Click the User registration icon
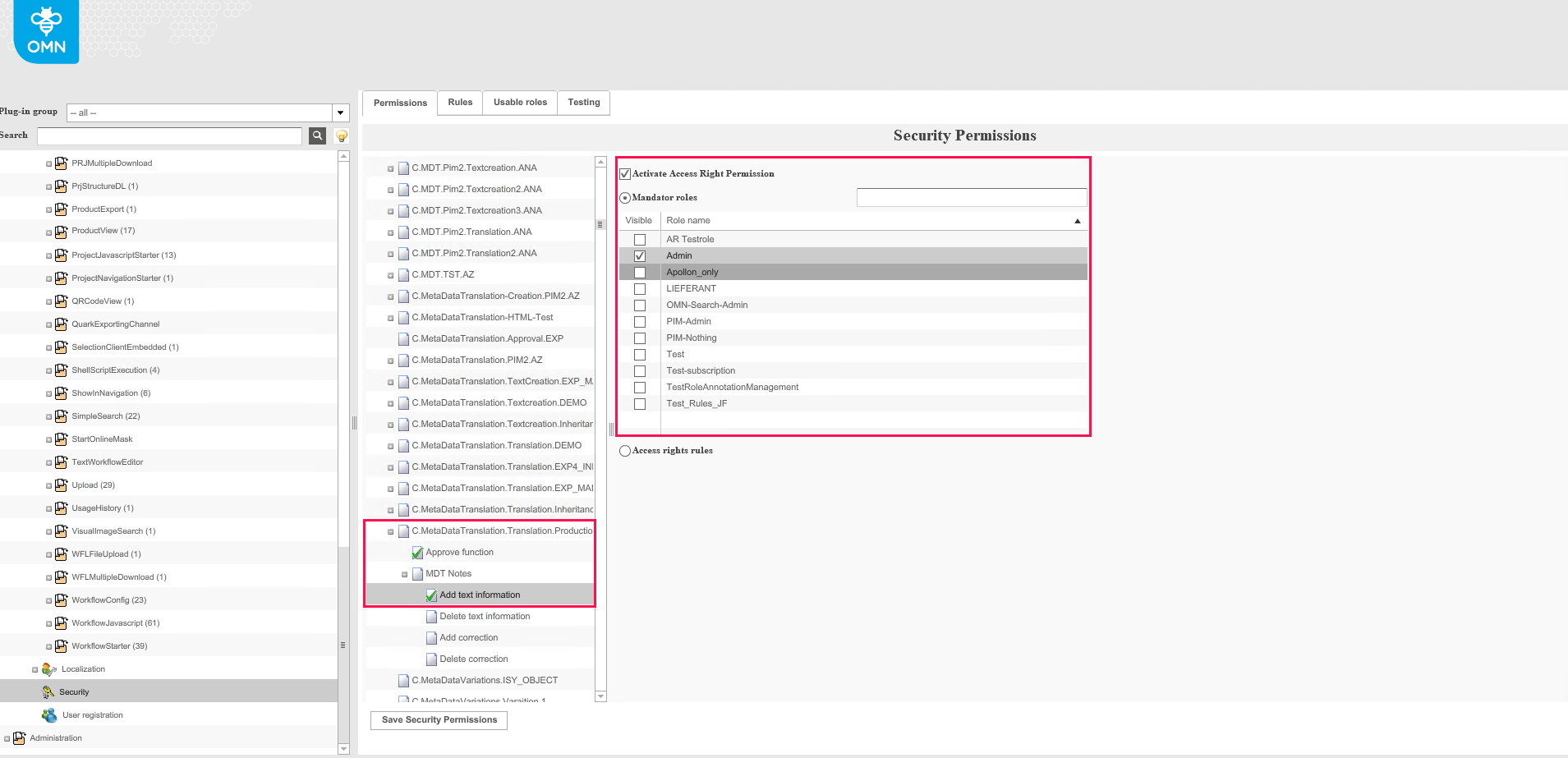Image resolution: width=1568 pixels, height=758 pixels. pyautogui.click(x=49, y=714)
